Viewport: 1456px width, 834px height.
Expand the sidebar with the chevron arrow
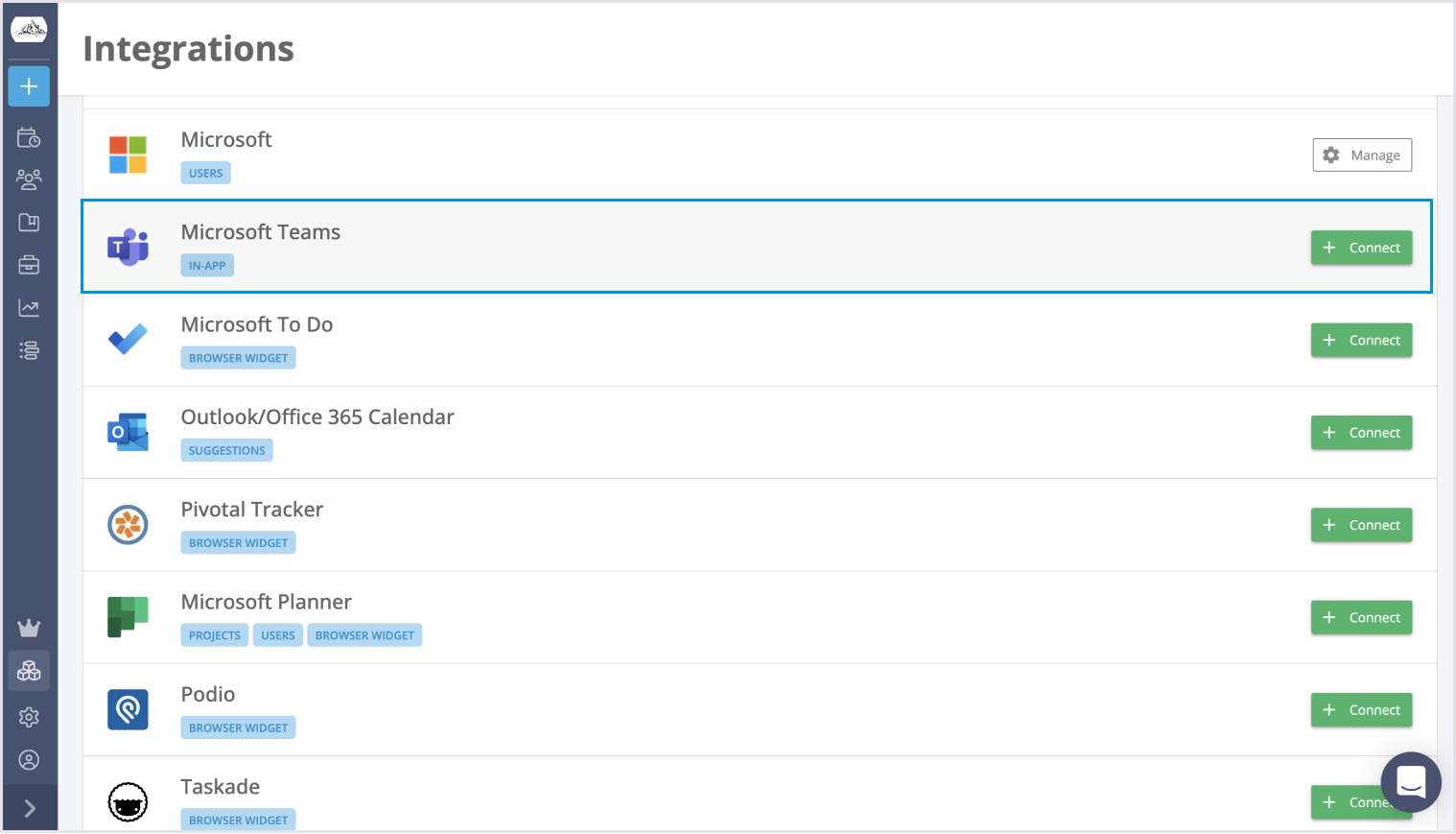click(x=29, y=807)
